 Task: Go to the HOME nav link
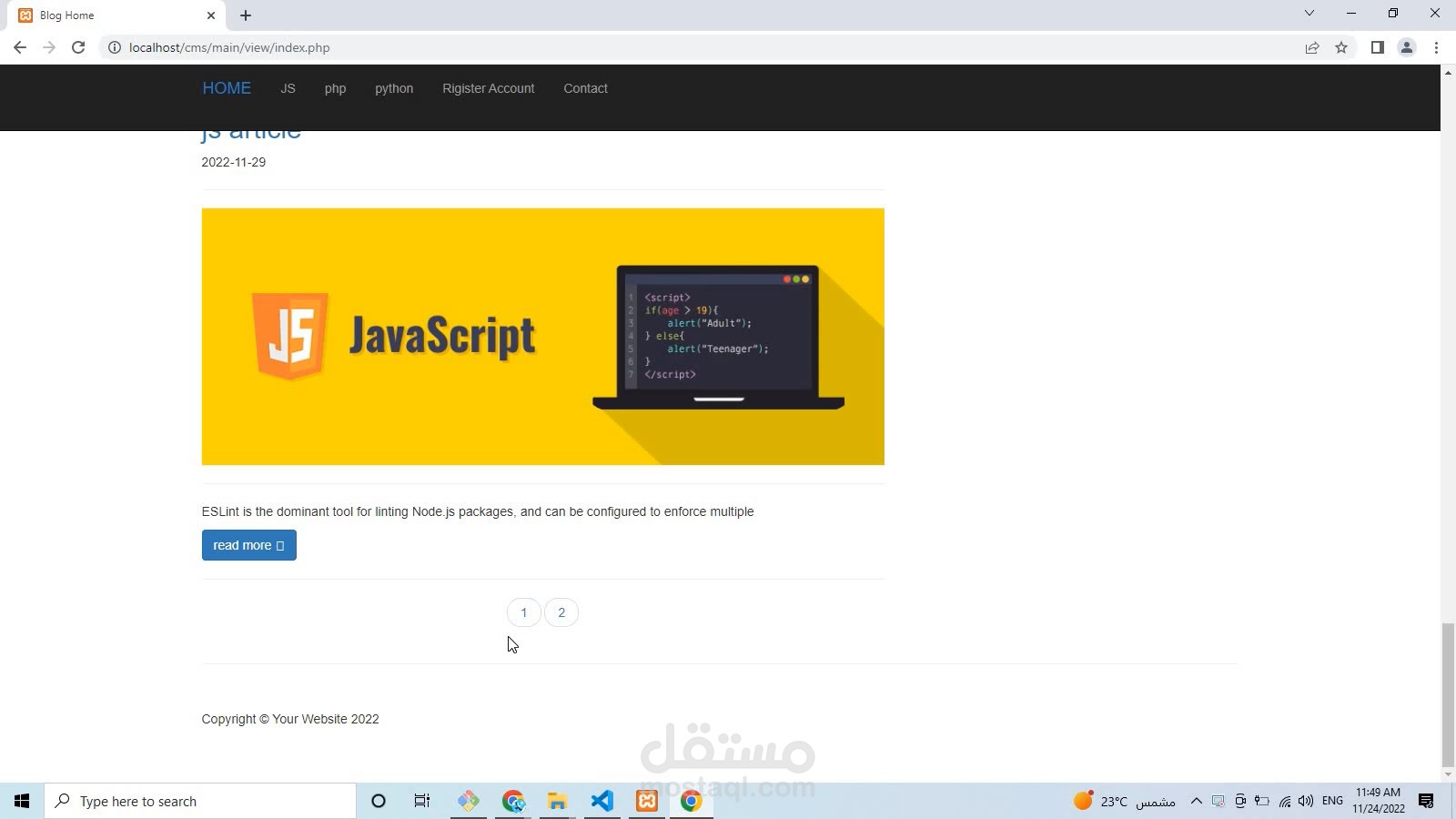(x=227, y=88)
